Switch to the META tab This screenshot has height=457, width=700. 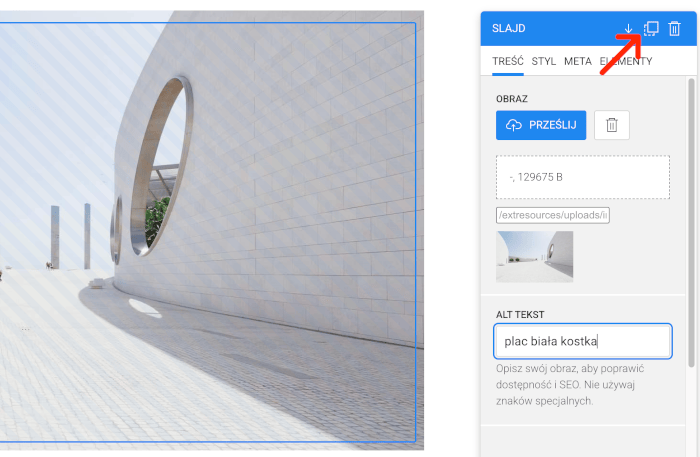pos(577,61)
